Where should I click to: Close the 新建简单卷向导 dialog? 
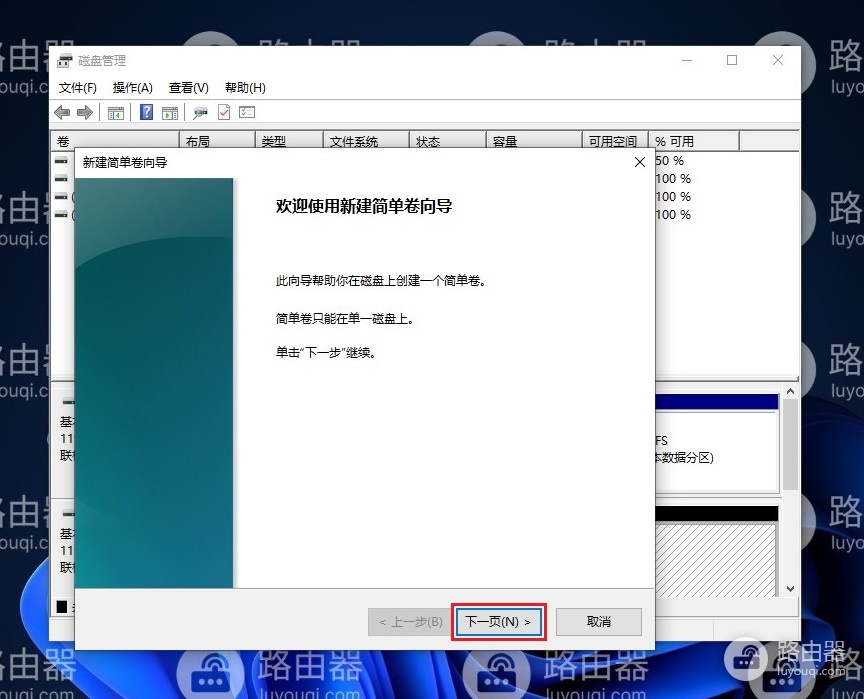pyautogui.click(x=640, y=162)
